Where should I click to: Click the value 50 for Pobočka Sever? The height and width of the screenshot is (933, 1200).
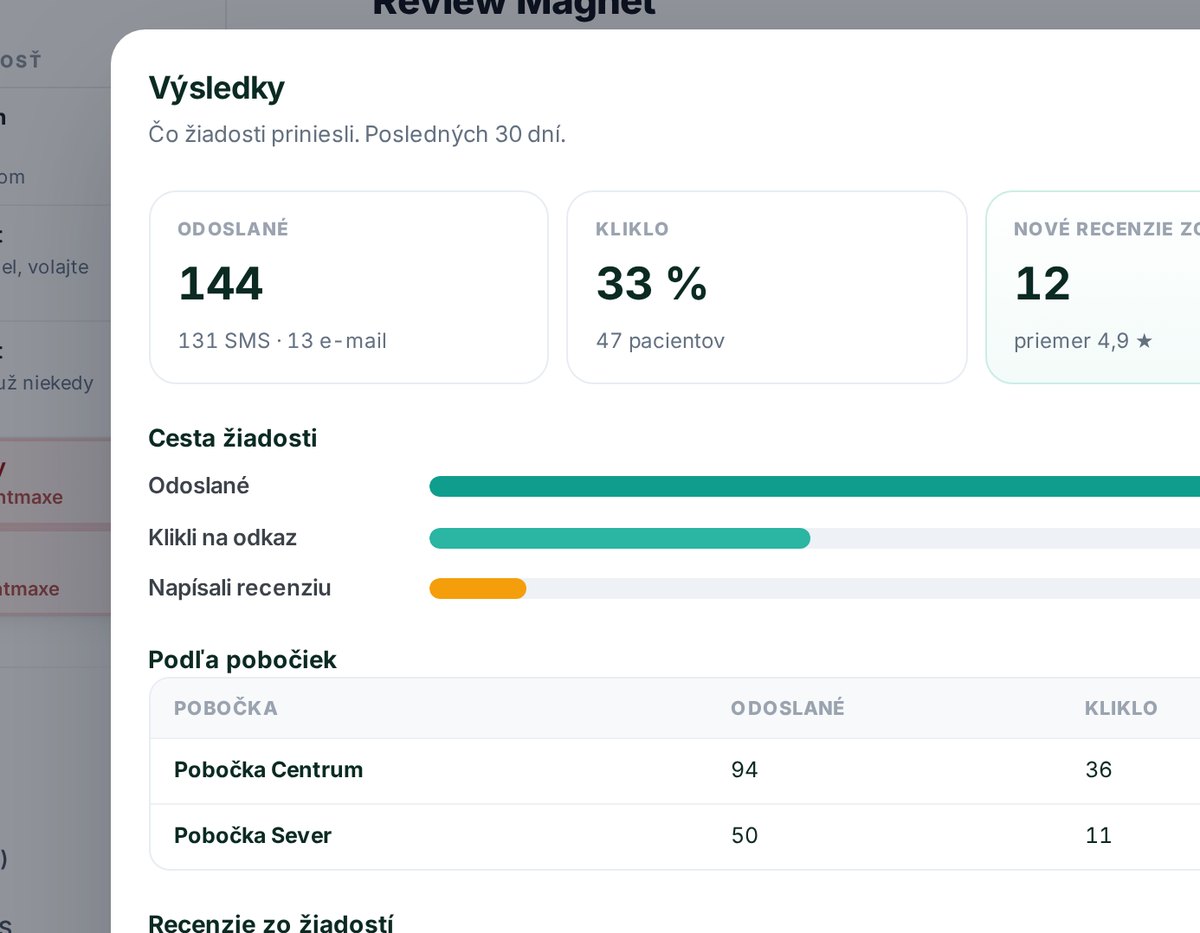tap(744, 836)
